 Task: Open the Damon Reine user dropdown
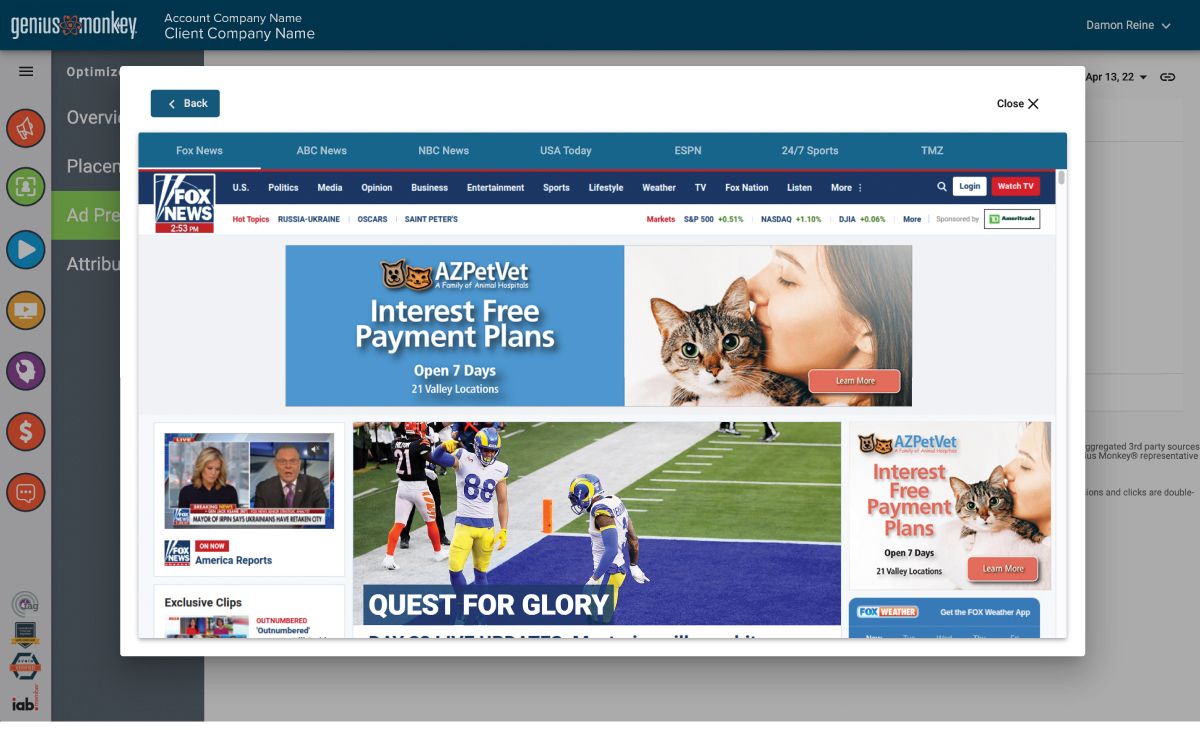pyautogui.click(x=1128, y=25)
